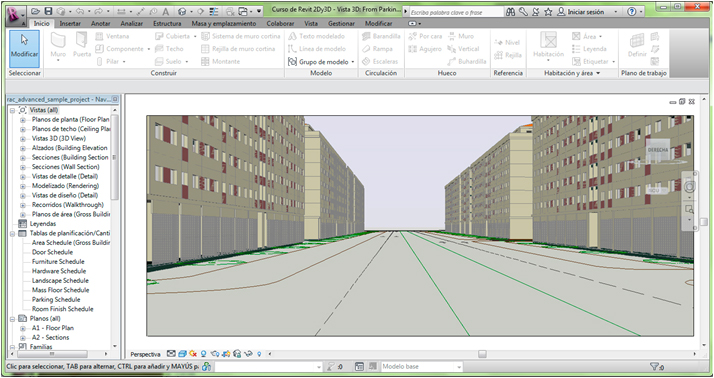
Task: Click the default 3D view house icon
Action: [x=182, y=12]
